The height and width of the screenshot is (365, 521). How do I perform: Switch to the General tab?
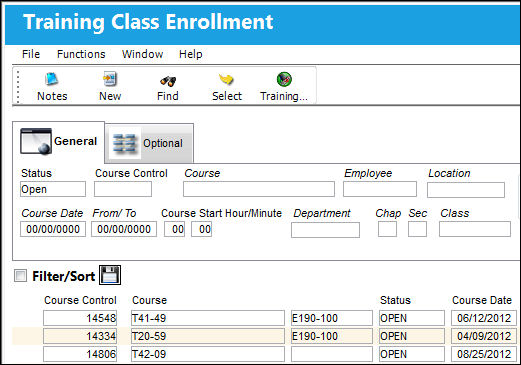point(59,142)
